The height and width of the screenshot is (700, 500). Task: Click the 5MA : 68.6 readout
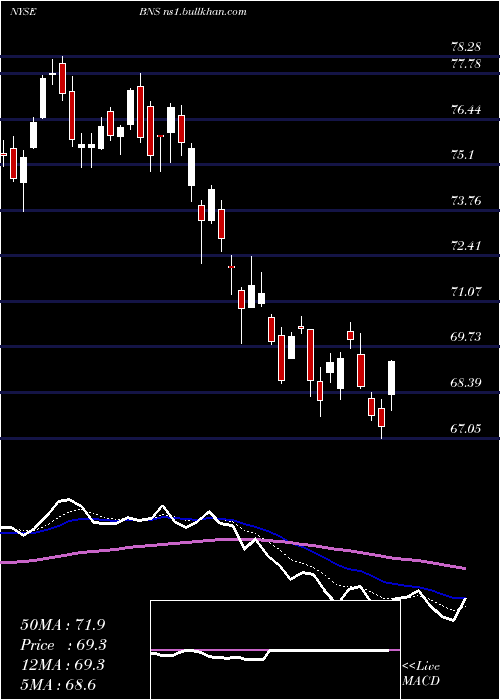point(58,685)
